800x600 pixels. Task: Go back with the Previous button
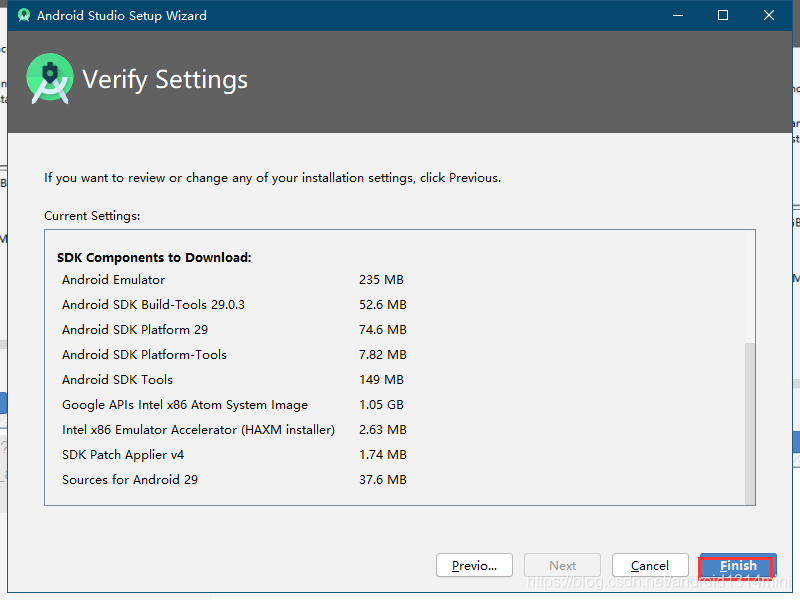pos(474,565)
